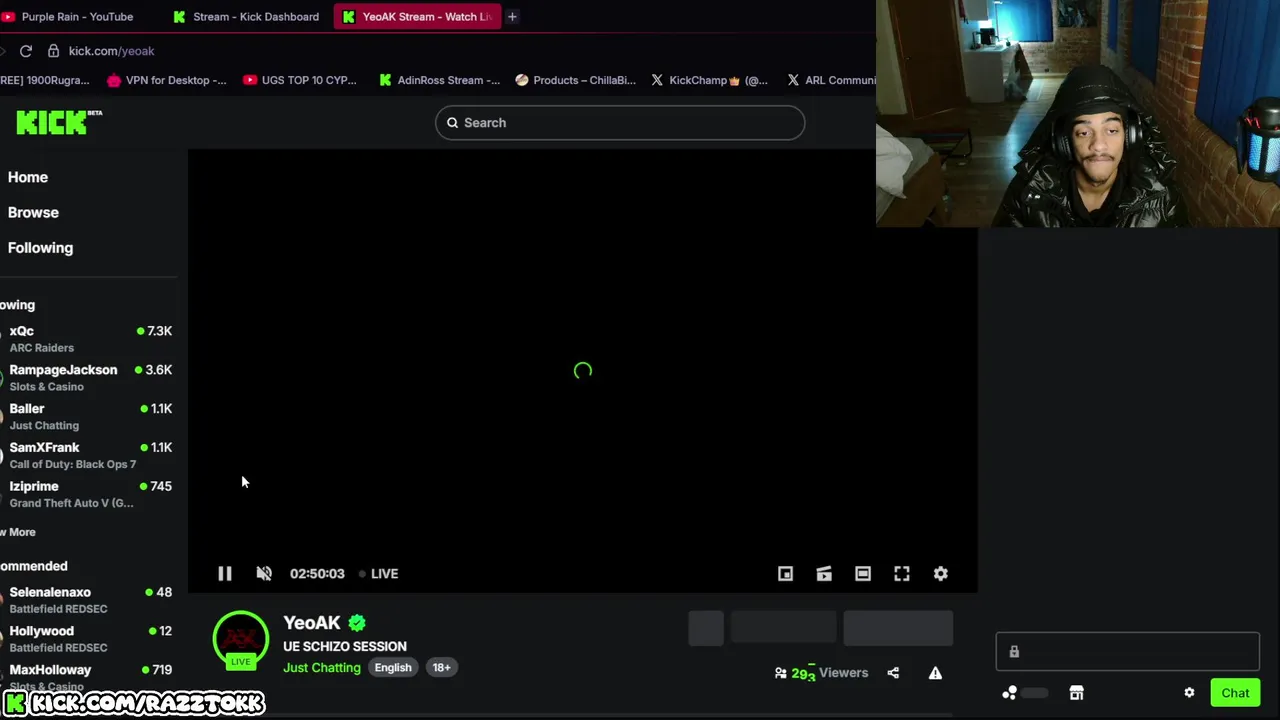Open Browse in the sidebar
The width and height of the screenshot is (1280, 720).
(33, 212)
